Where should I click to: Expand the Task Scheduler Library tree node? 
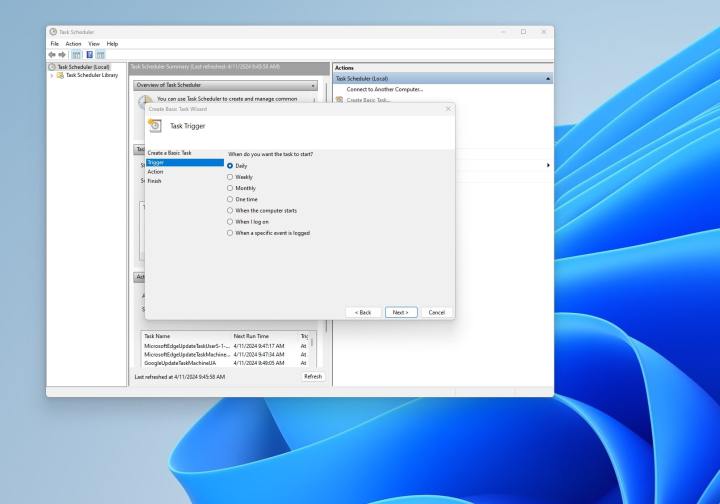tap(52, 75)
